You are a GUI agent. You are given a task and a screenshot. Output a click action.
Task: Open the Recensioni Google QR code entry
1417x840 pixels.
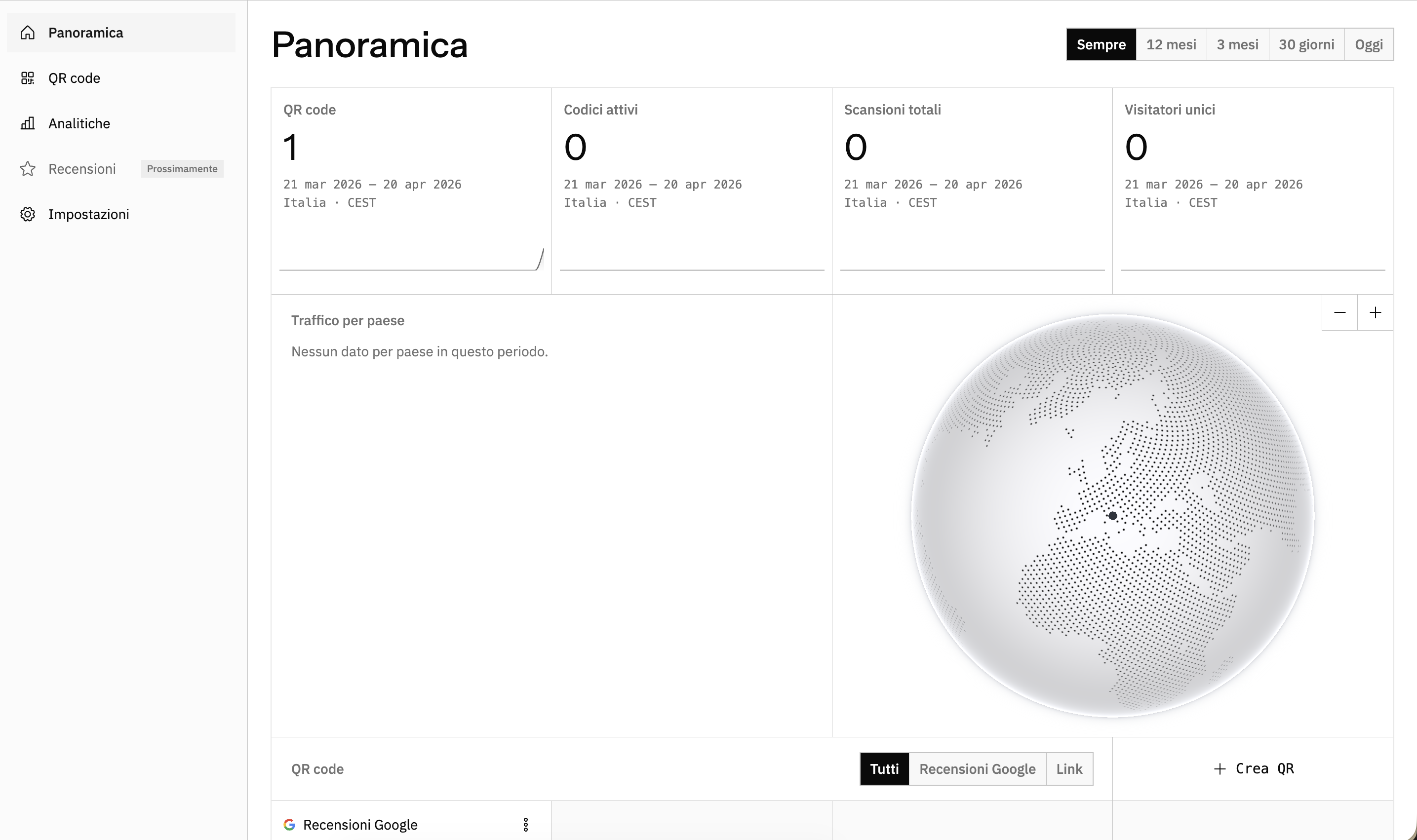pos(360,824)
